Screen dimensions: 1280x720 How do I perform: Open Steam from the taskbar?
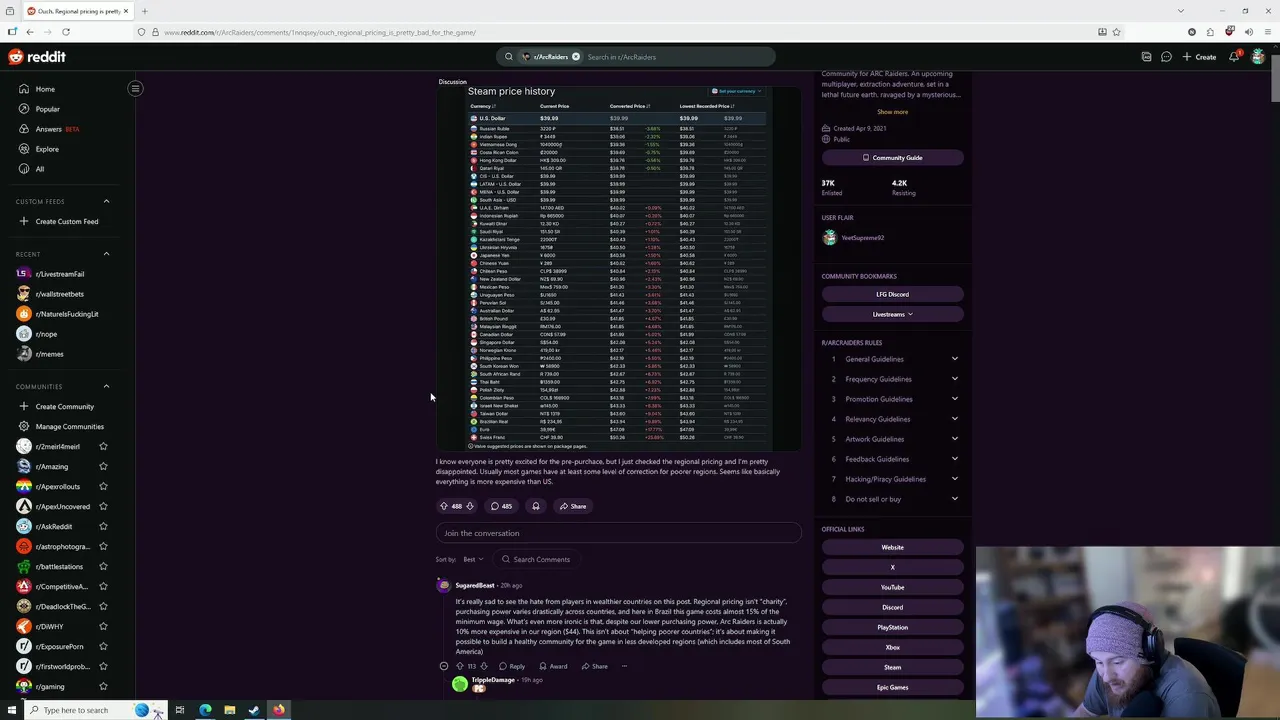254,710
